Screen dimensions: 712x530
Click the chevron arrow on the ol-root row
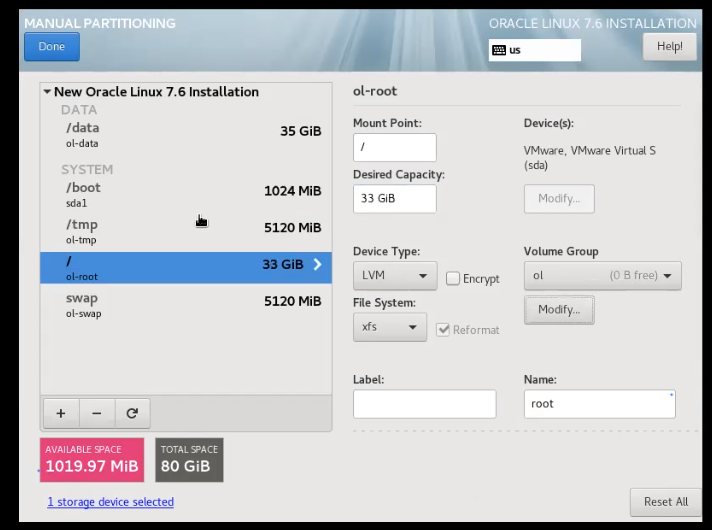pyautogui.click(x=317, y=264)
